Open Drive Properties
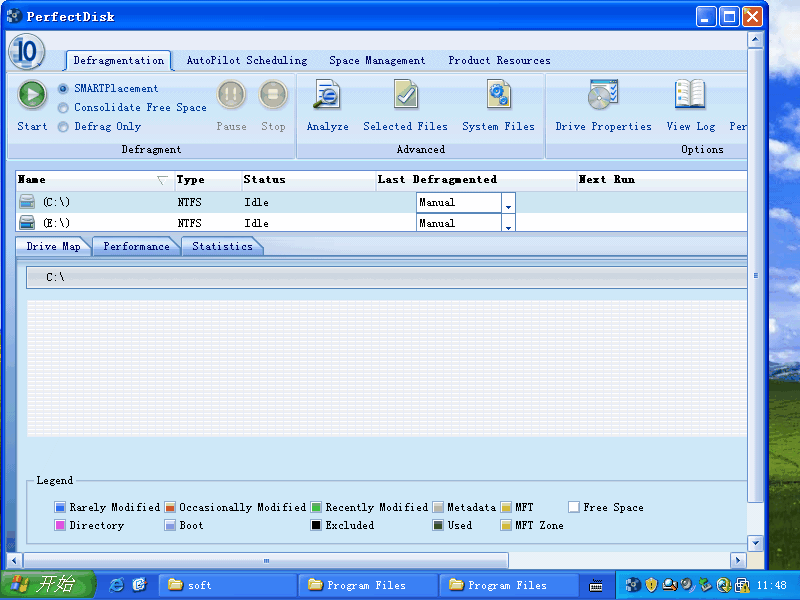The width and height of the screenshot is (800, 600). coord(603,96)
